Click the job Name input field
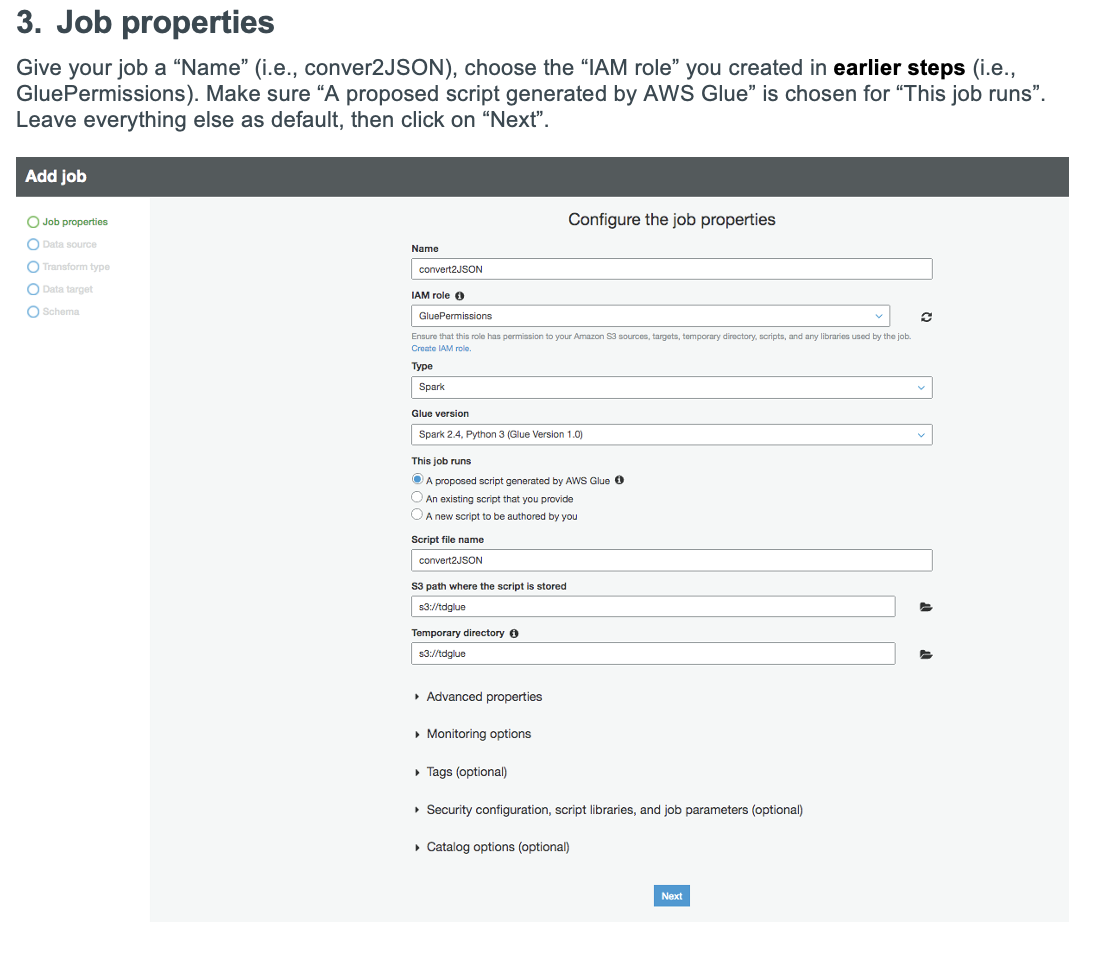Viewport: 1094px width, 956px height. click(671, 269)
